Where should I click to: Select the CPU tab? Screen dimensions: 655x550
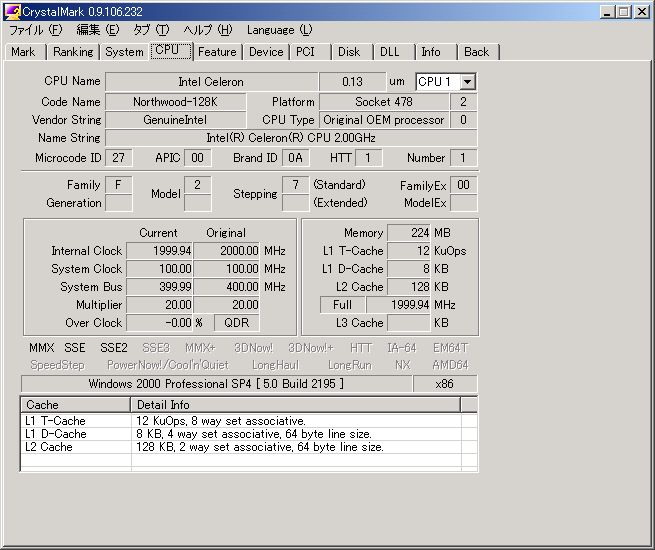click(171, 51)
